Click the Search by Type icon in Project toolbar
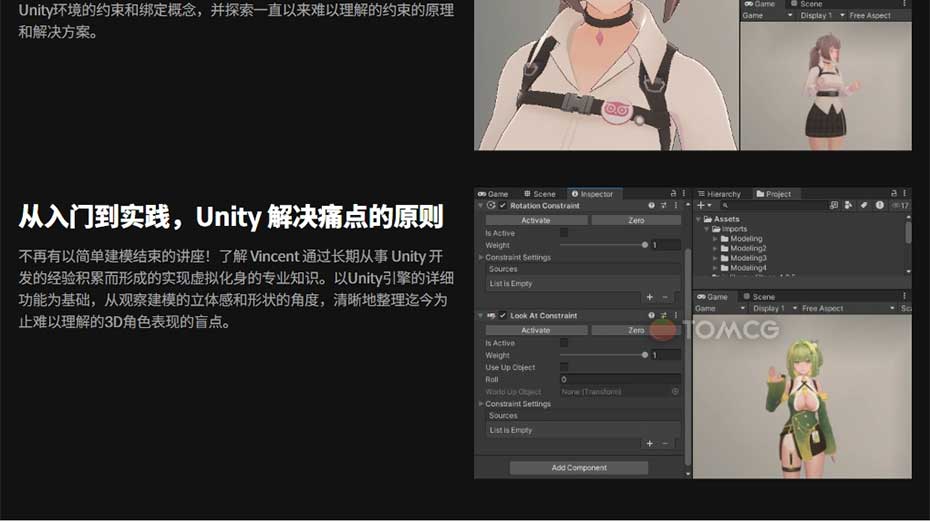This screenshot has height=524, width=930. [849, 205]
